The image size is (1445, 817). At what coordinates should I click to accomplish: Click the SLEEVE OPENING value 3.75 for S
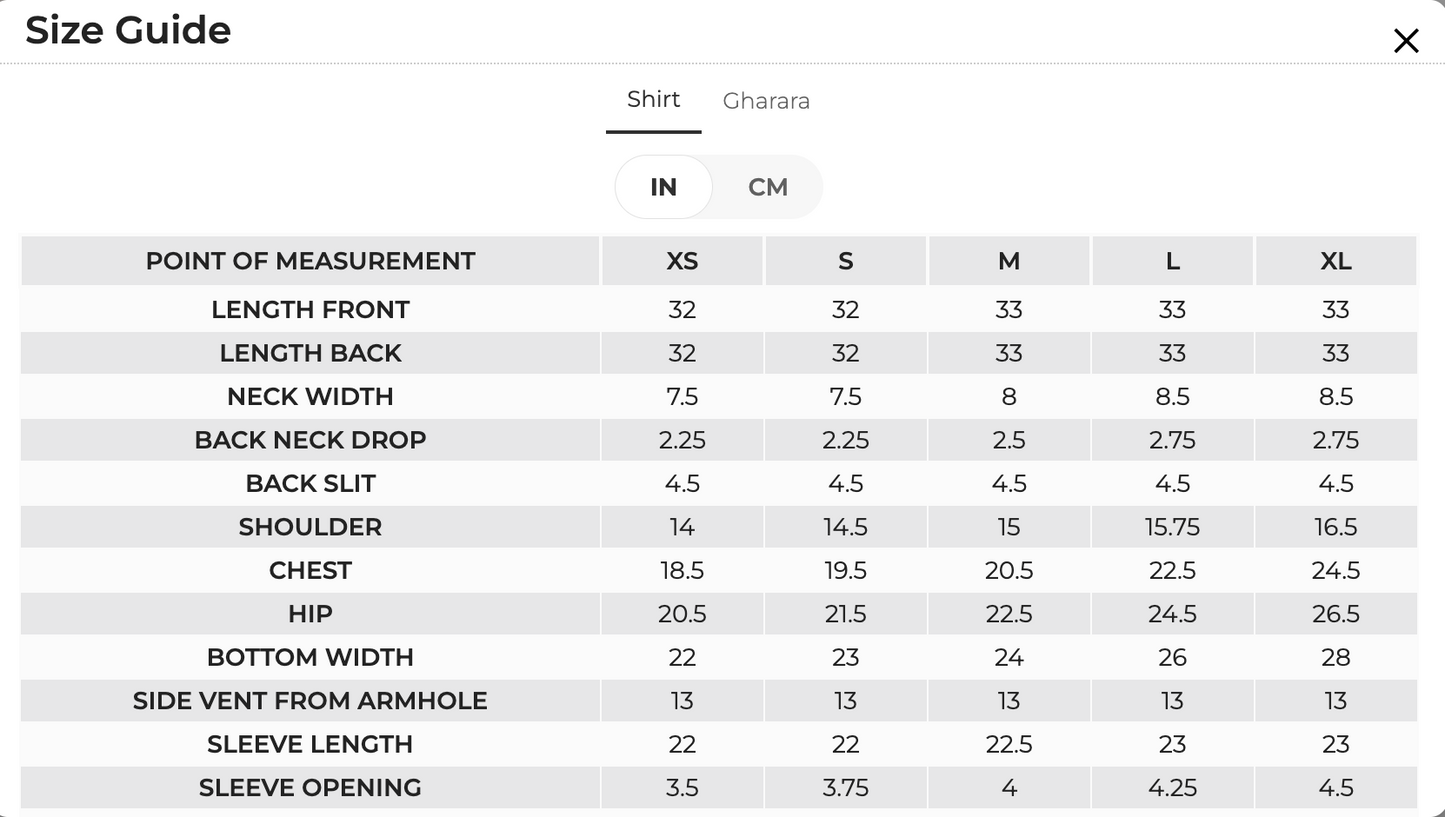click(845, 787)
